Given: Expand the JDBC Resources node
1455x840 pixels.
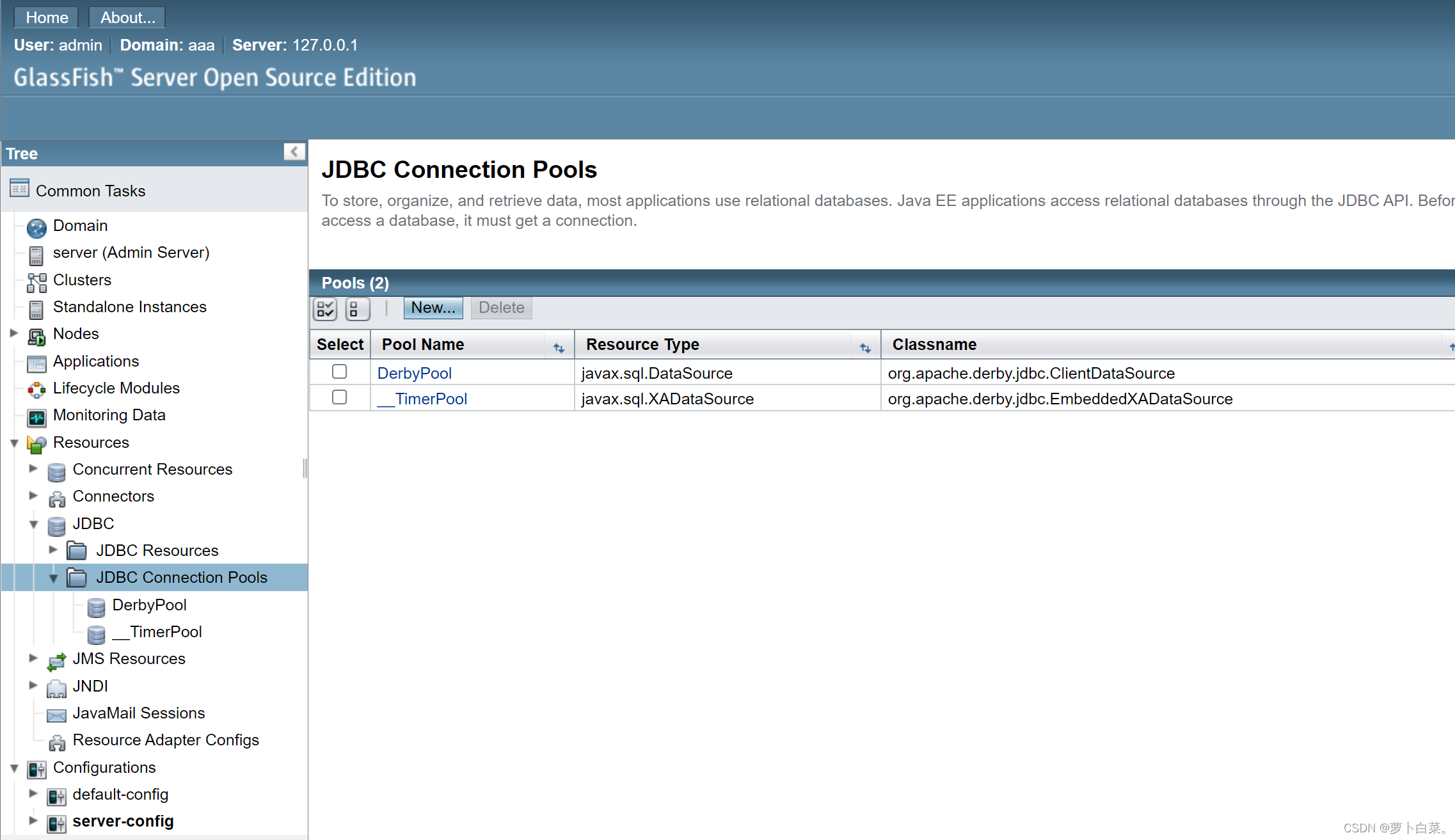Looking at the screenshot, I should coord(53,549).
